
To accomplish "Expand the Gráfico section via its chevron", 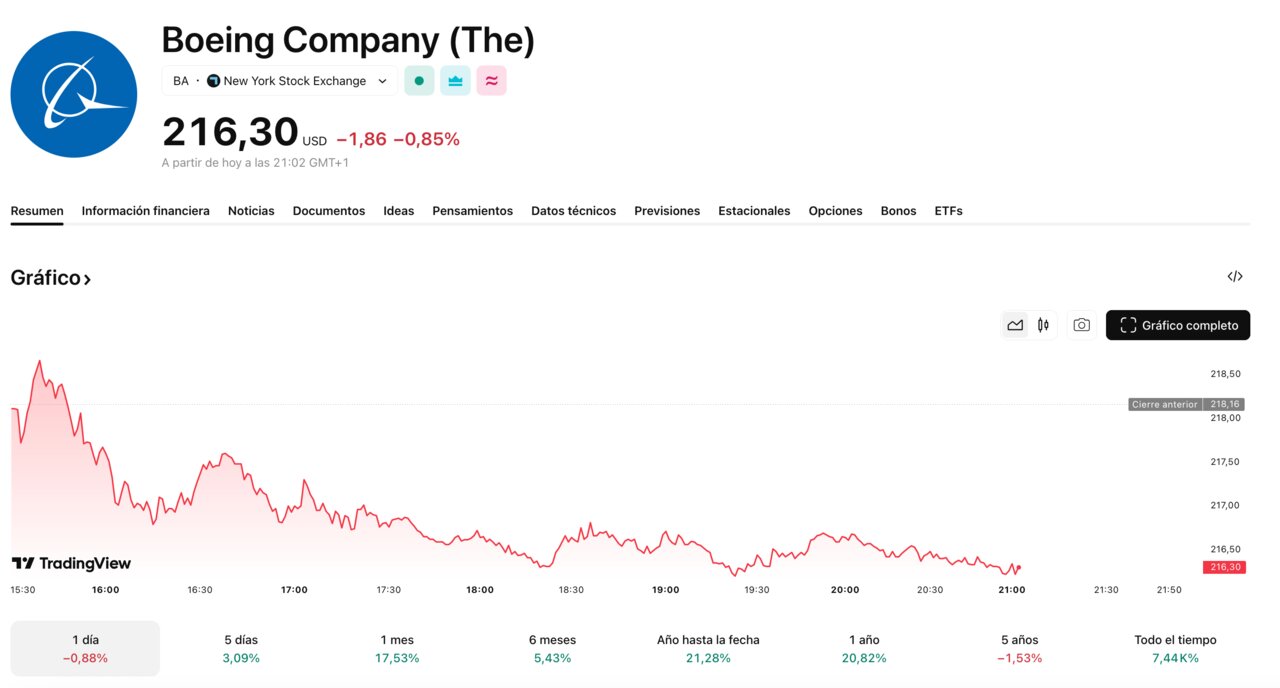I will 85,278.
